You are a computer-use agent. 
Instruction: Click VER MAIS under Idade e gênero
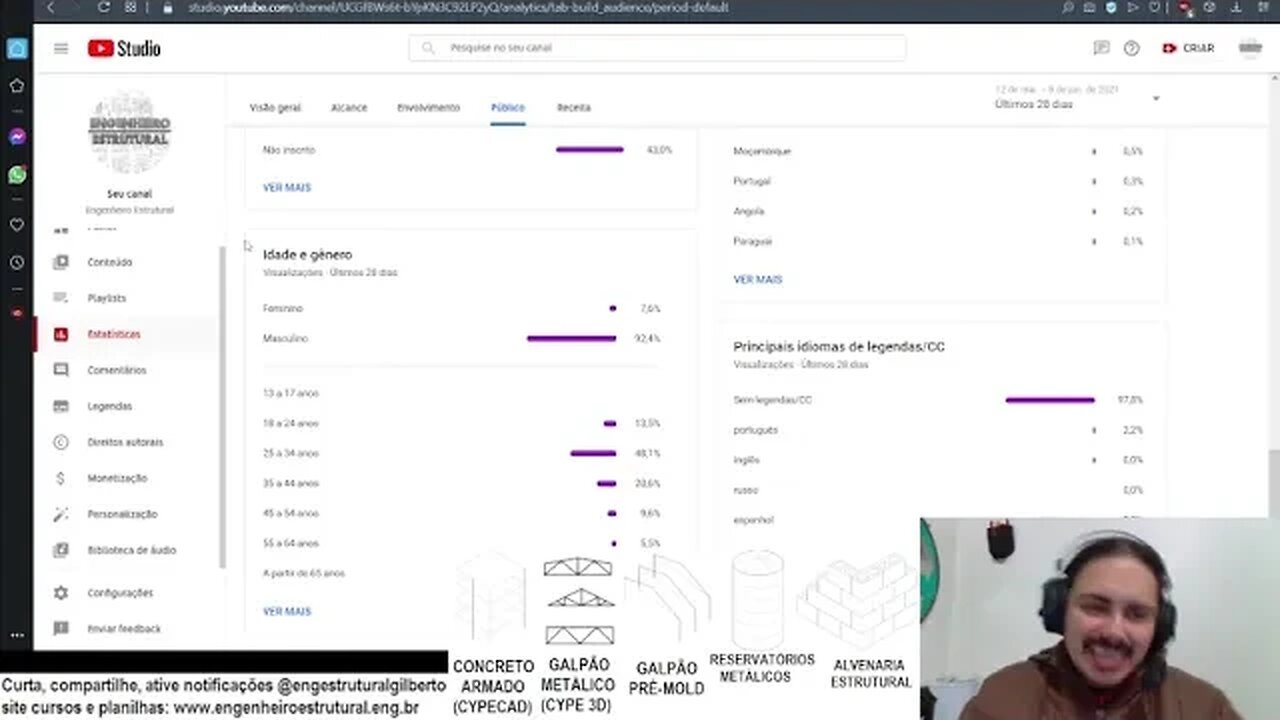pos(287,611)
